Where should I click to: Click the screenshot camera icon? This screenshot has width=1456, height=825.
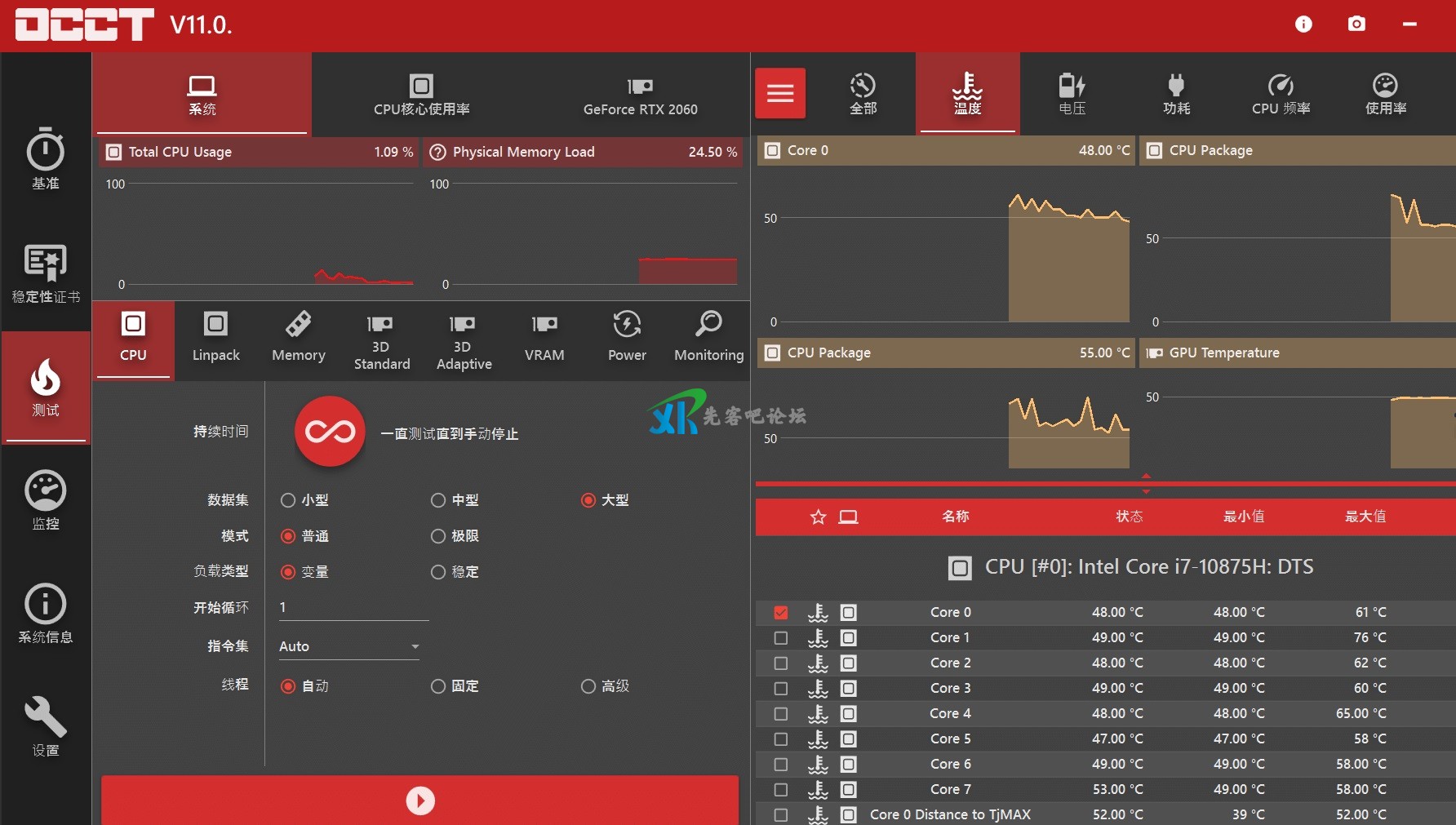point(1356,24)
